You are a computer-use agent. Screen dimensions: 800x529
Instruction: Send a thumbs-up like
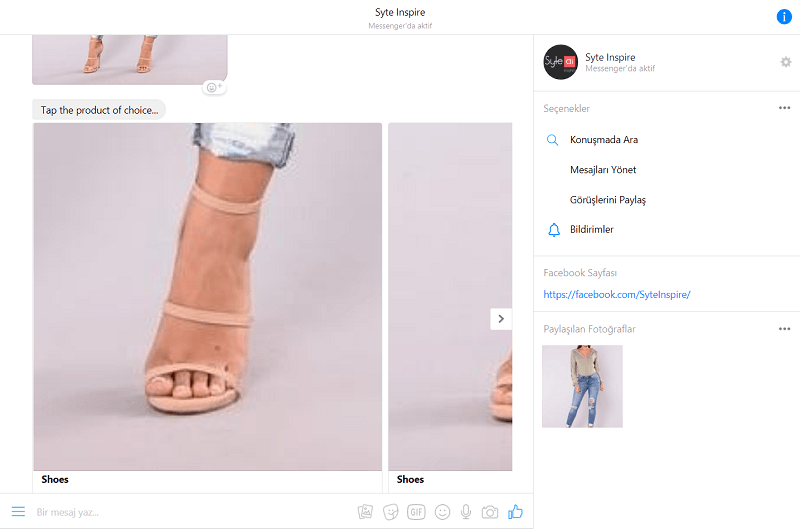[516, 512]
